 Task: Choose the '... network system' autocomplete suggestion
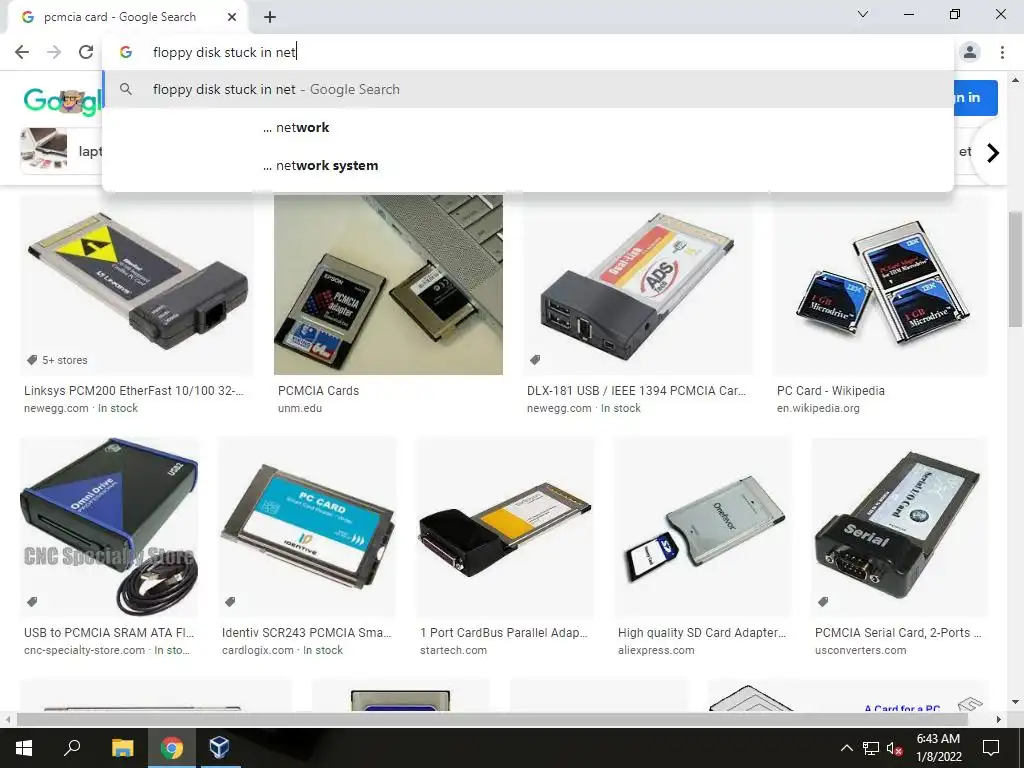pyautogui.click(x=528, y=165)
